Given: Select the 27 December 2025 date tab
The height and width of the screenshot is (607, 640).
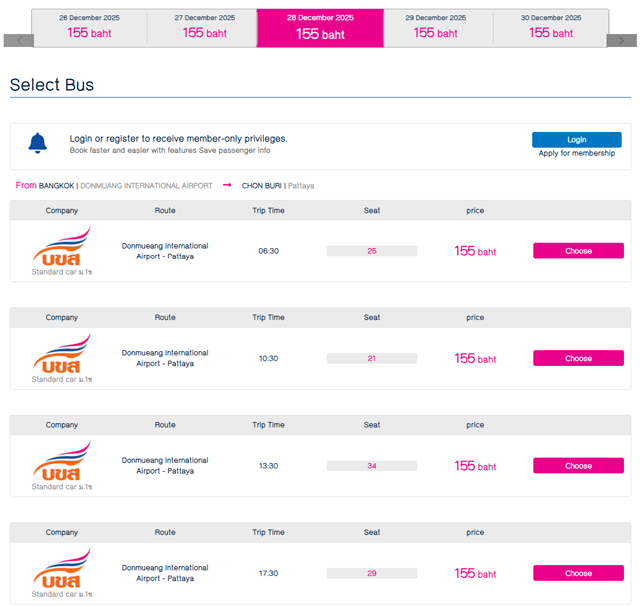Looking at the screenshot, I should click(205, 27).
